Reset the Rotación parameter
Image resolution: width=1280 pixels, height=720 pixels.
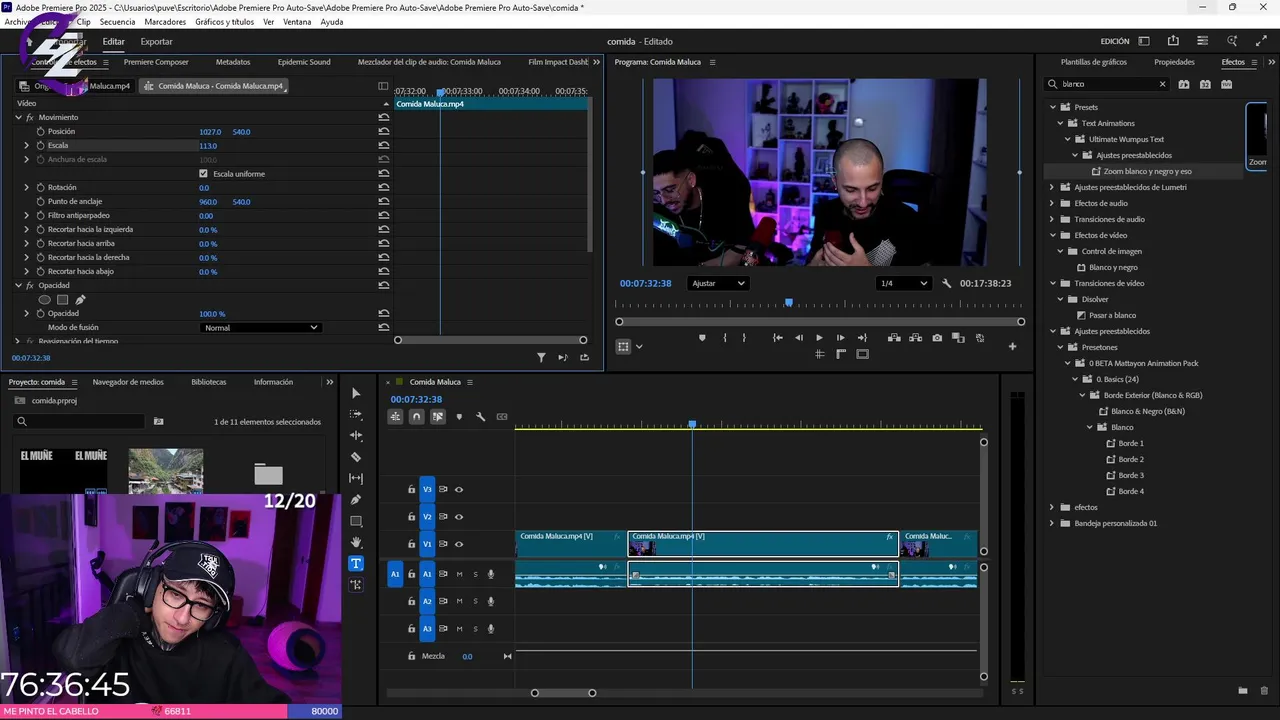[384, 188]
